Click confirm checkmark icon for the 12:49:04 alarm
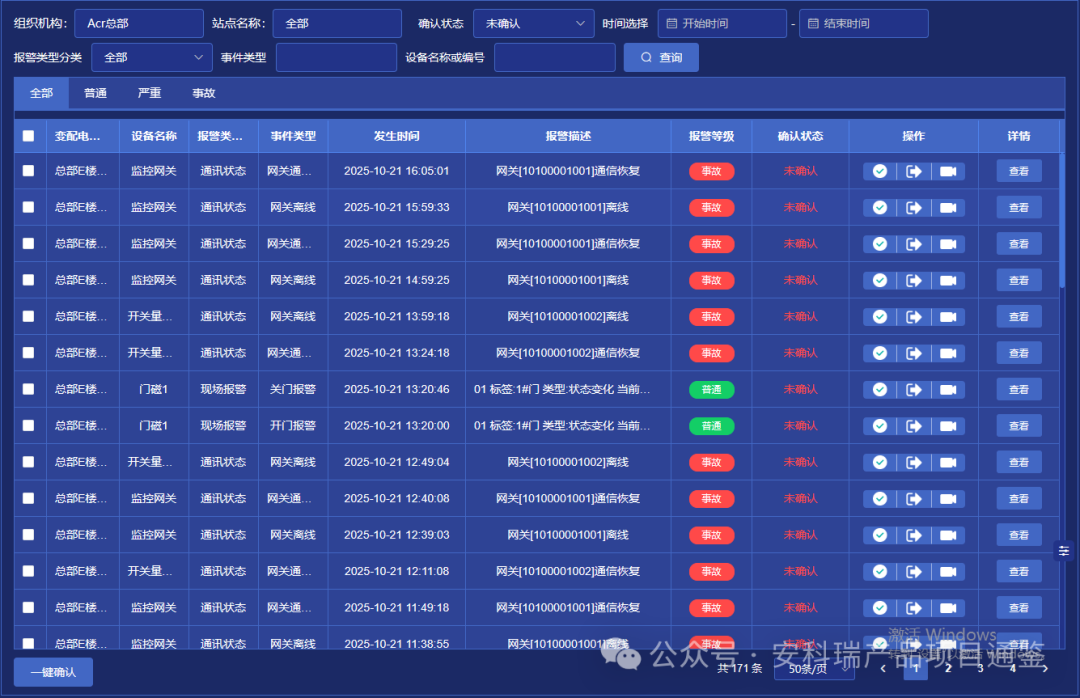This screenshot has height=698, width=1080. (880, 463)
